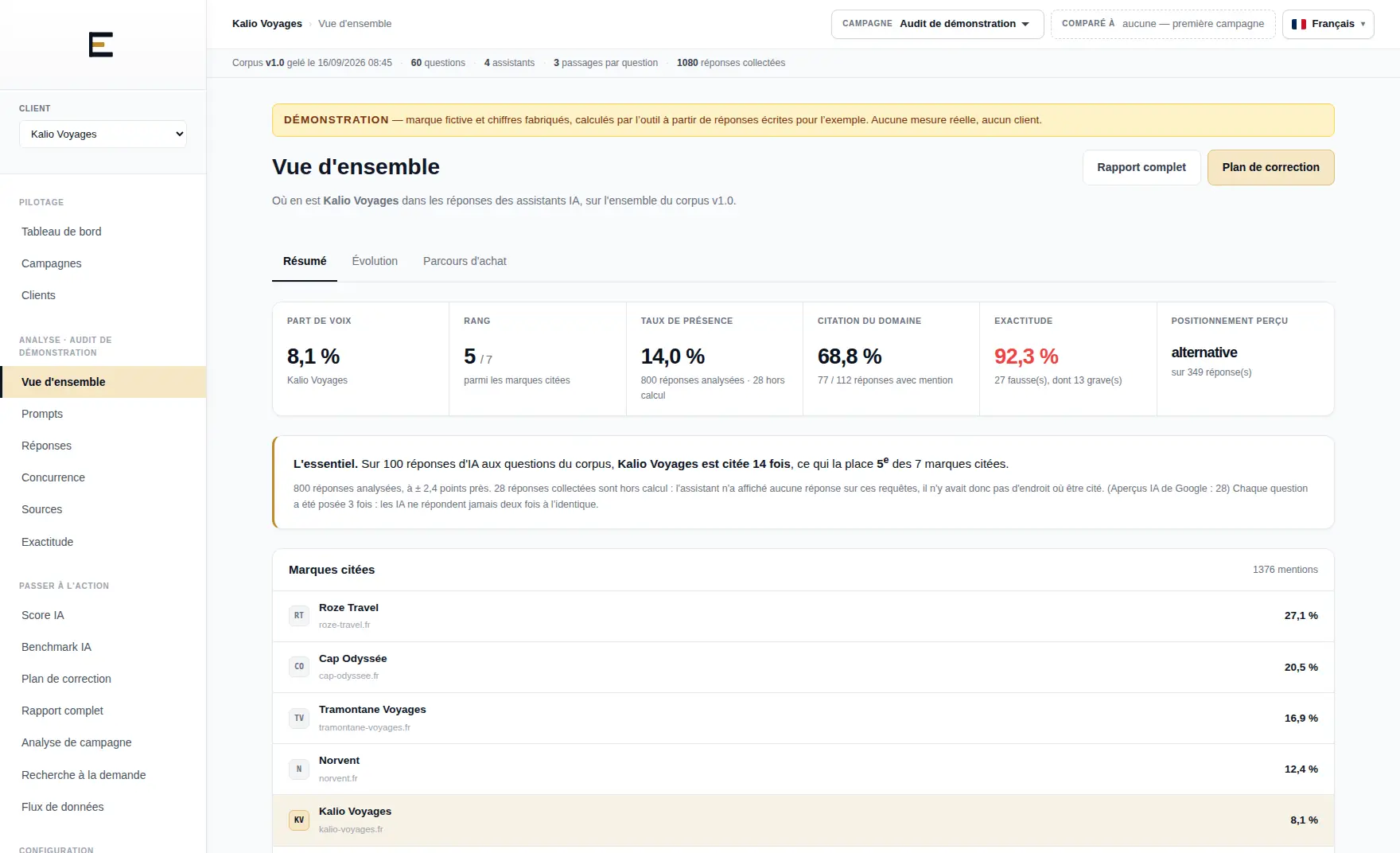Click the cap-odyssee.fr domain text
The height and width of the screenshot is (853, 1400).
(348, 676)
